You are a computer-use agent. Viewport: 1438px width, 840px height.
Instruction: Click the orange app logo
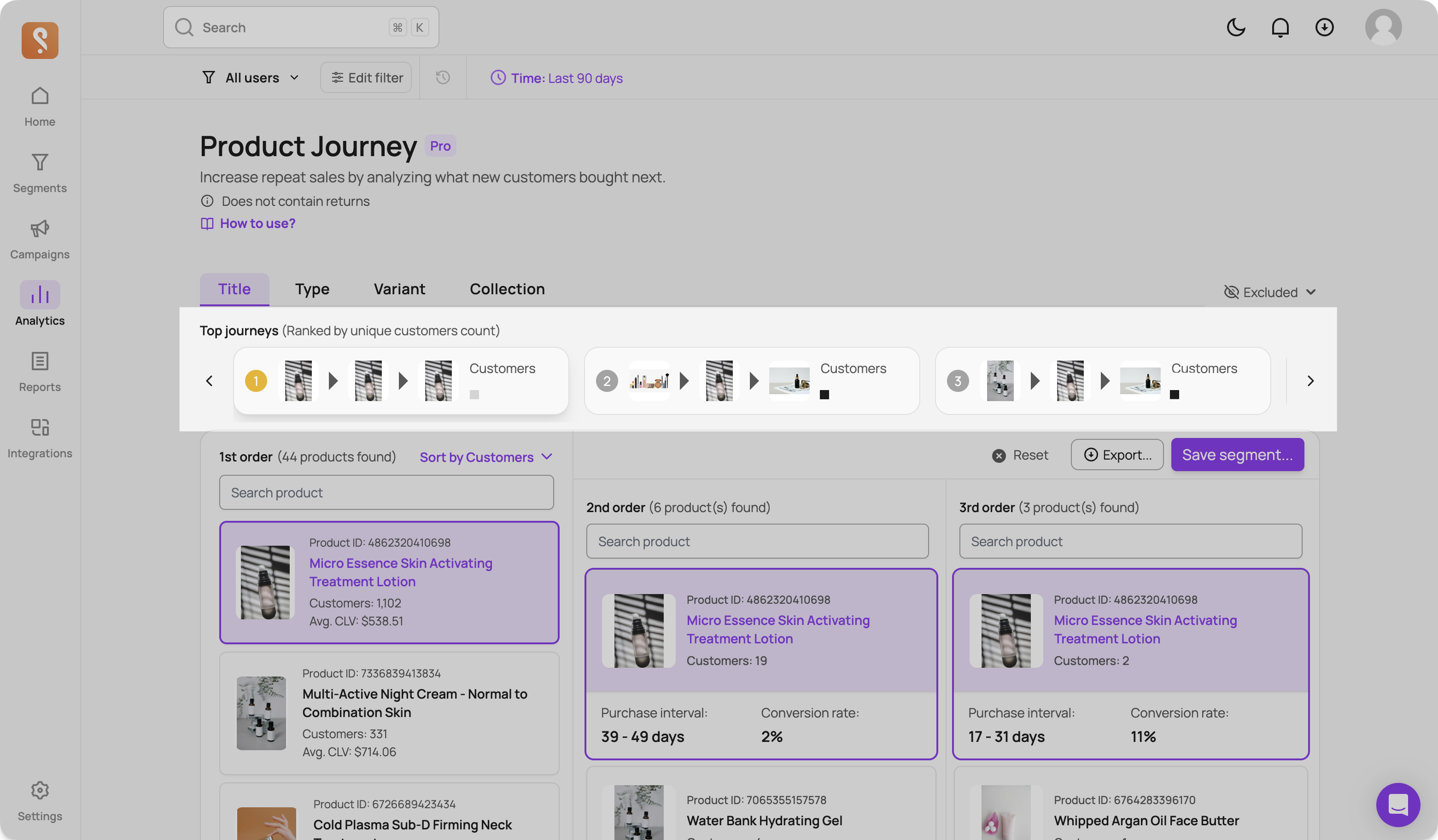point(40,40)
